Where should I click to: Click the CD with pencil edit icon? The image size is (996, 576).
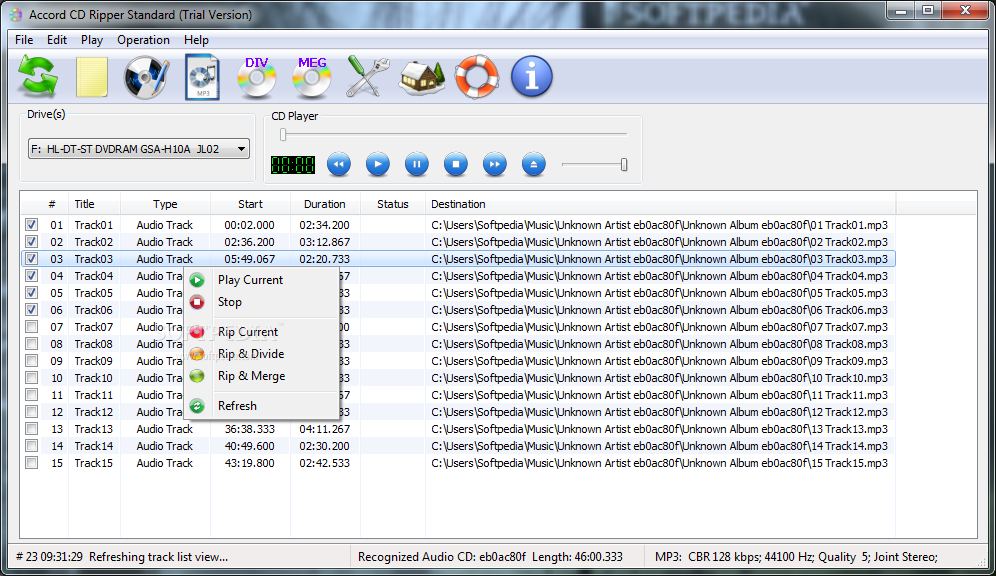coord(146,77)
